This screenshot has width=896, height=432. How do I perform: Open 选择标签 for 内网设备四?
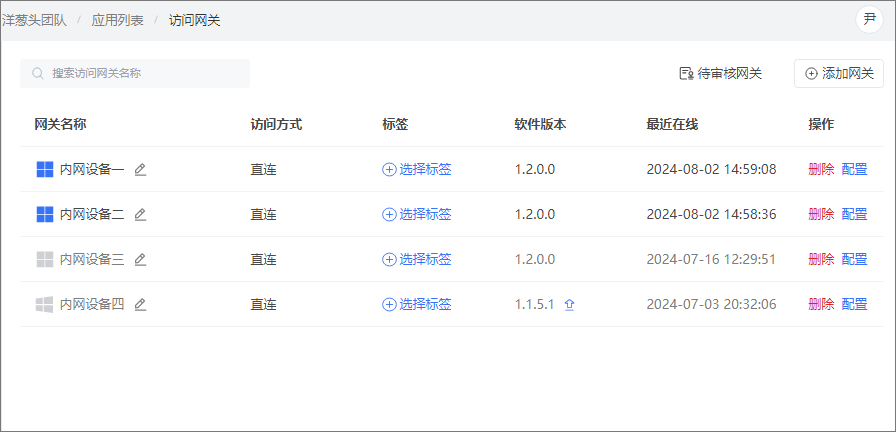pyautogui.click(x=417, y=305)
